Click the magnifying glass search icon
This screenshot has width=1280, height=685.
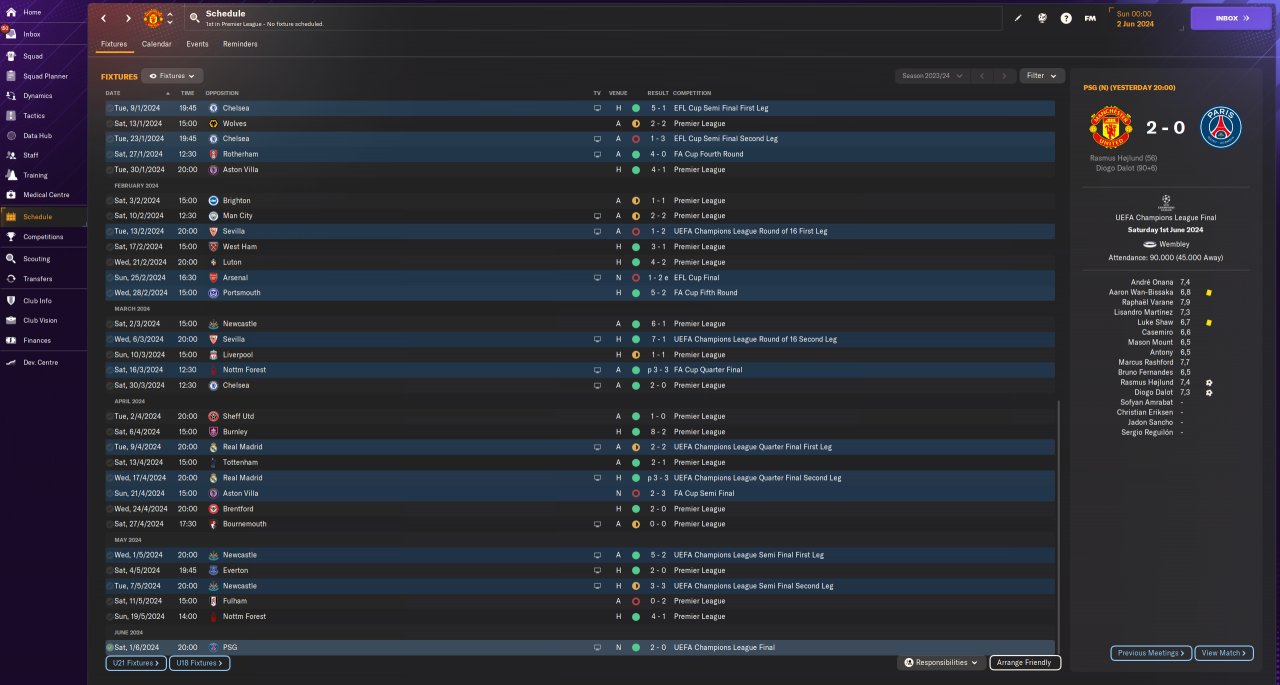pyautogui.click(x=194, y=18)
